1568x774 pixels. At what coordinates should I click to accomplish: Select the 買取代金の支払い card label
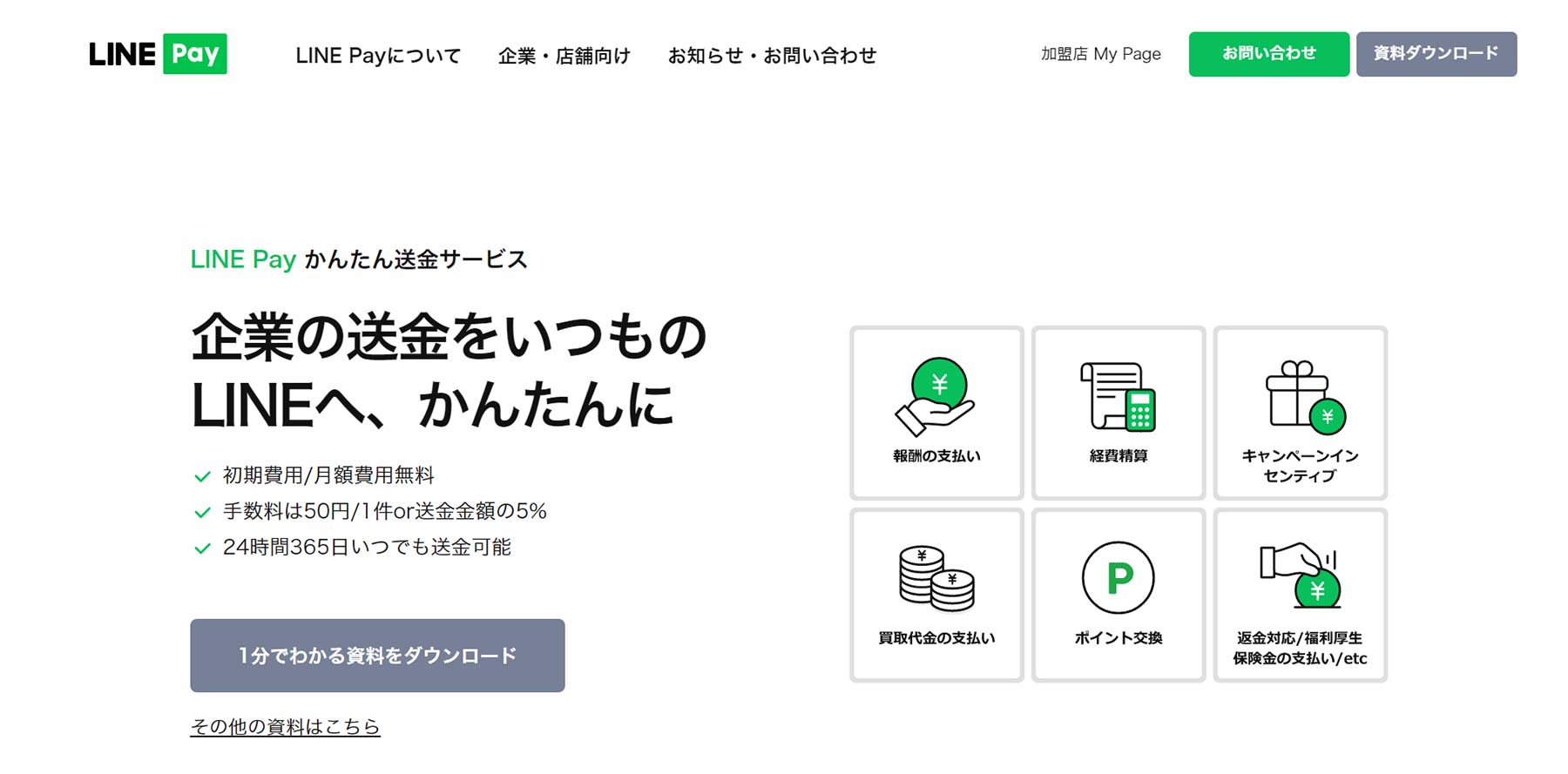point(936,638)
